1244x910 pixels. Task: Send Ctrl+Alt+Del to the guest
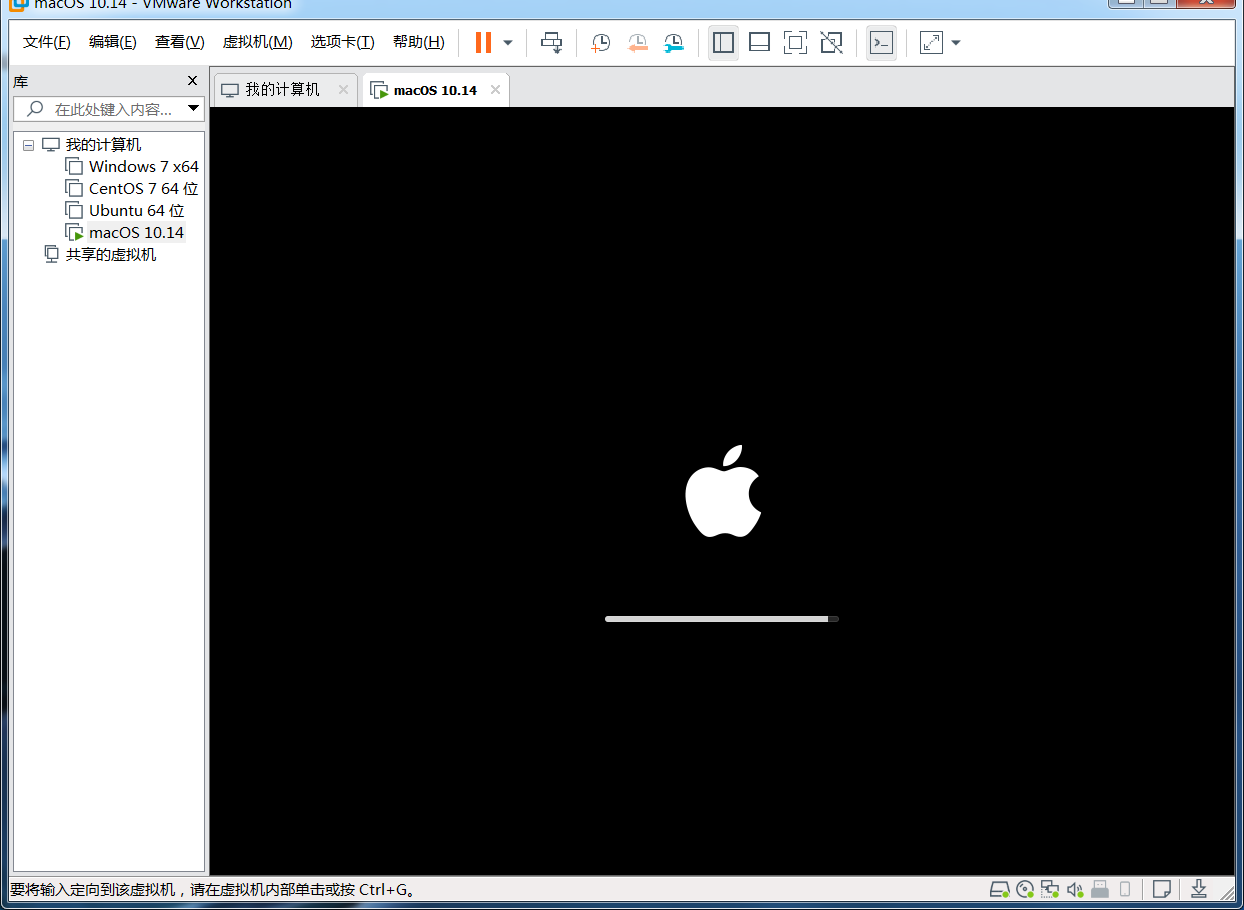(x=551, y=42)
